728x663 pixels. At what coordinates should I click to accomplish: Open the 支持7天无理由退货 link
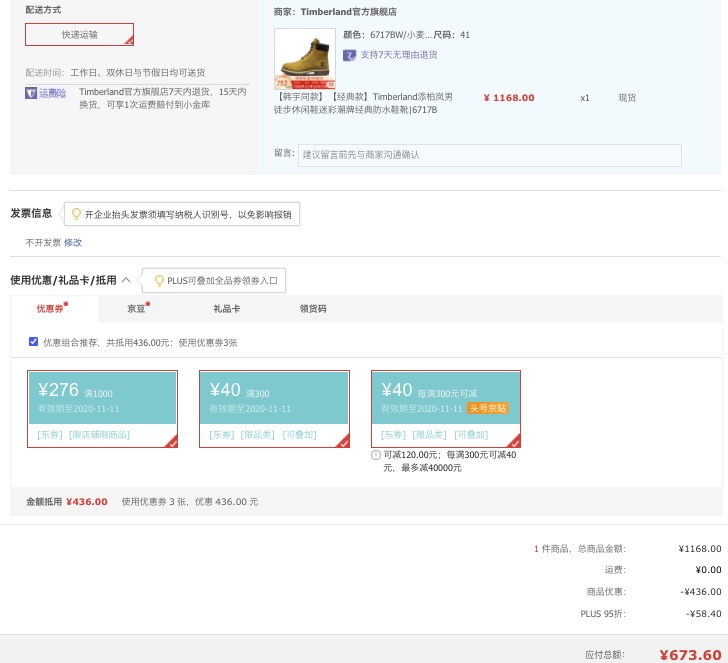pyautogui.click(x=399, y=55)
